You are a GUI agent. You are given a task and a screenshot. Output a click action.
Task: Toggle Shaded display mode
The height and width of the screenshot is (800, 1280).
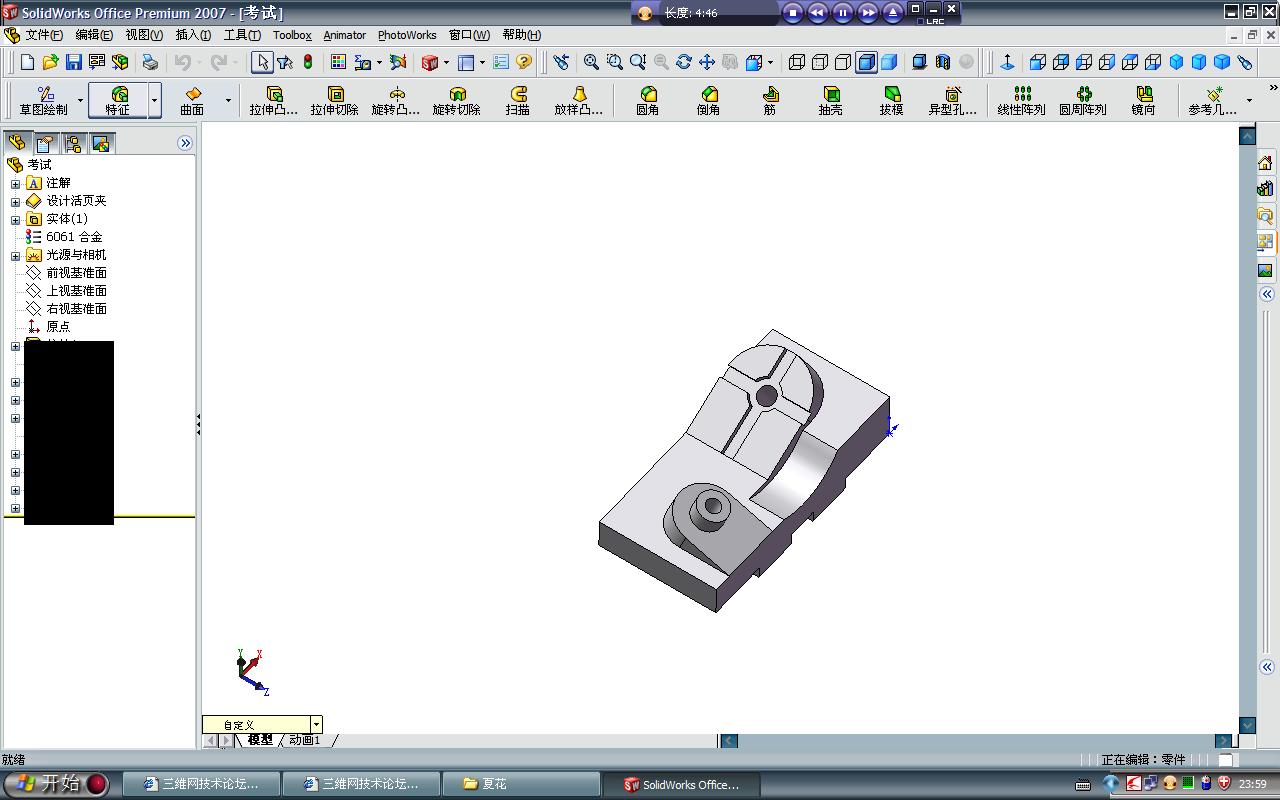(889, 62)
